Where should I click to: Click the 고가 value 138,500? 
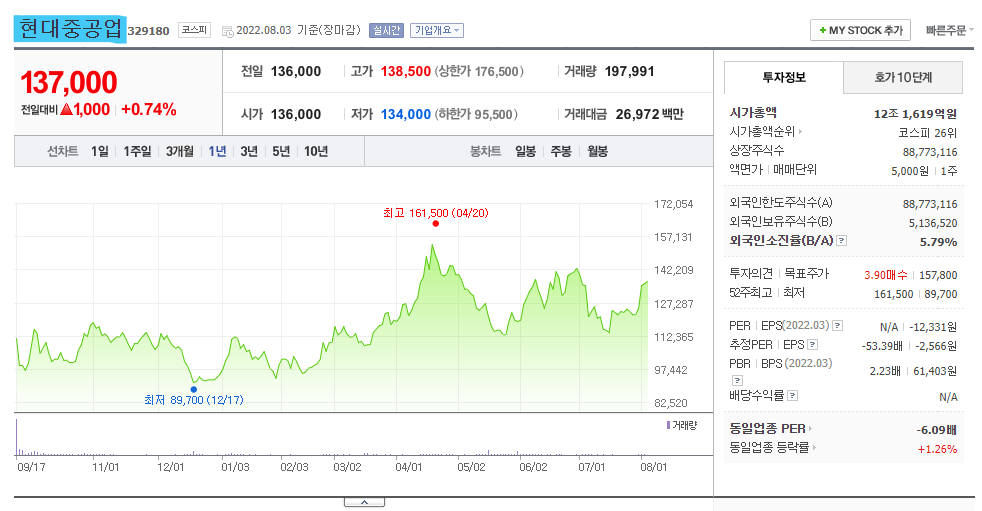click(406, 71)
